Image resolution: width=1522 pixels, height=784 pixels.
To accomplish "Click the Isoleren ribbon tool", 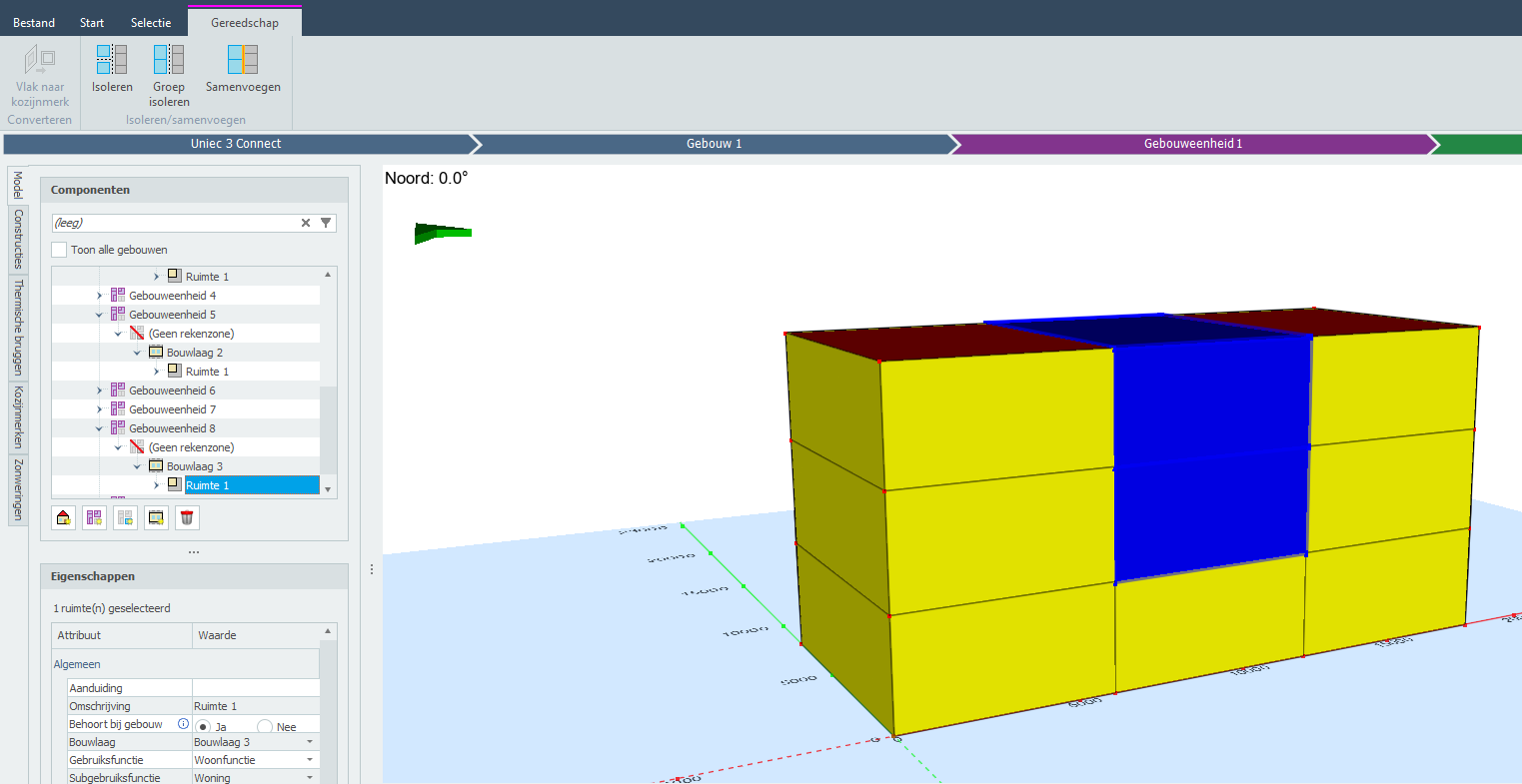I will pos(112,68).
